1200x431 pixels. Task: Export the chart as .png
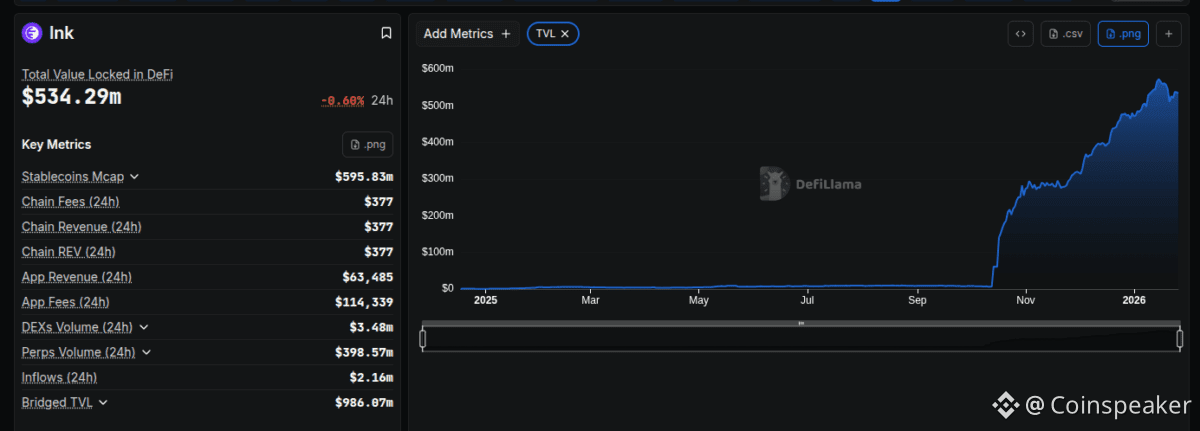pos(1122,34)
